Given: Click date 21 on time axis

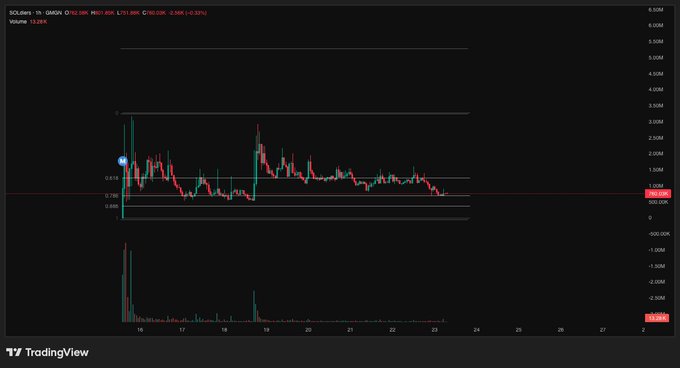Looking at the screenshot, I should pos(350,330).
